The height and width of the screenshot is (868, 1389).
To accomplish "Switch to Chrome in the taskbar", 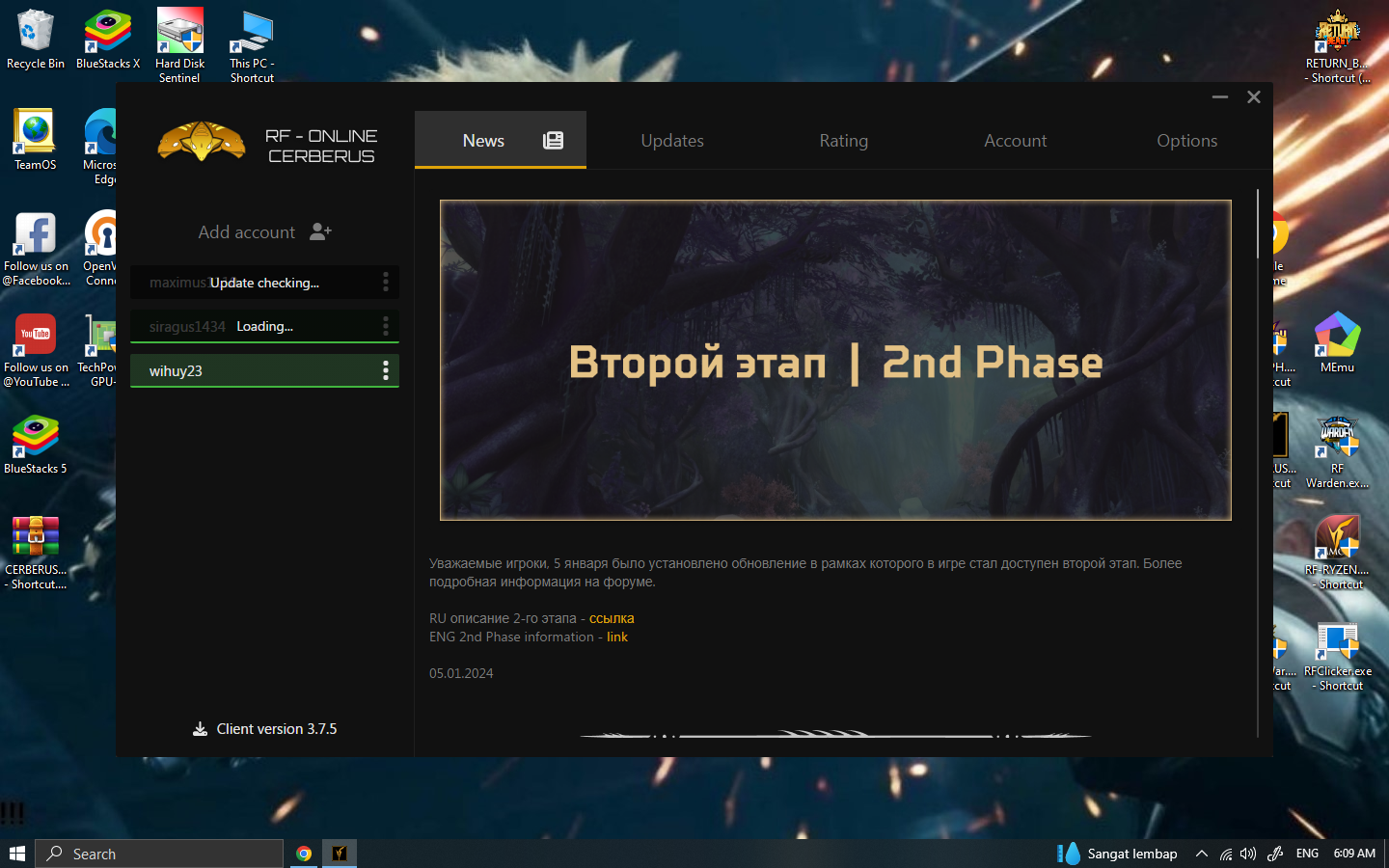I will click(304, 854).
